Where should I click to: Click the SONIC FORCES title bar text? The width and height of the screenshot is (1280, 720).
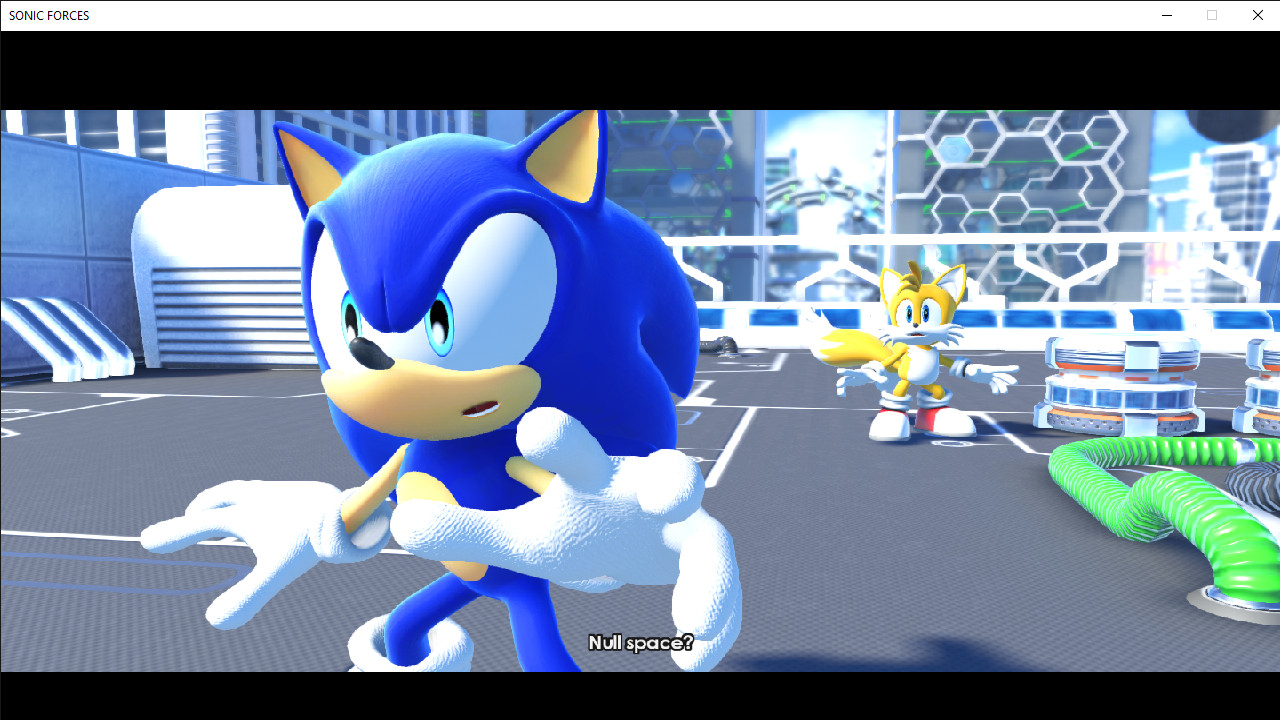[48, 14]
